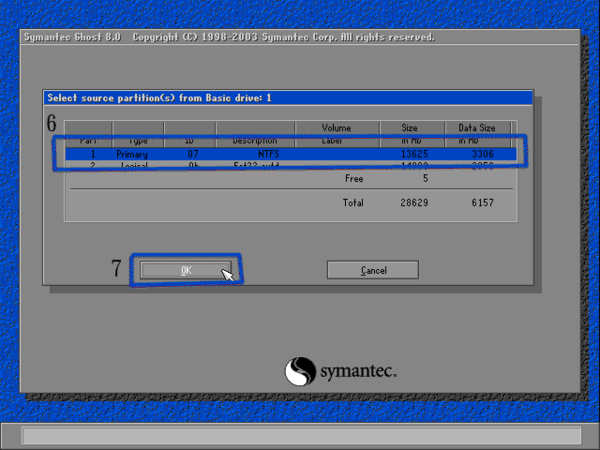Screen dimensions: 600x450
Task: Click the NTFS description cell
Action: point(269,154)
